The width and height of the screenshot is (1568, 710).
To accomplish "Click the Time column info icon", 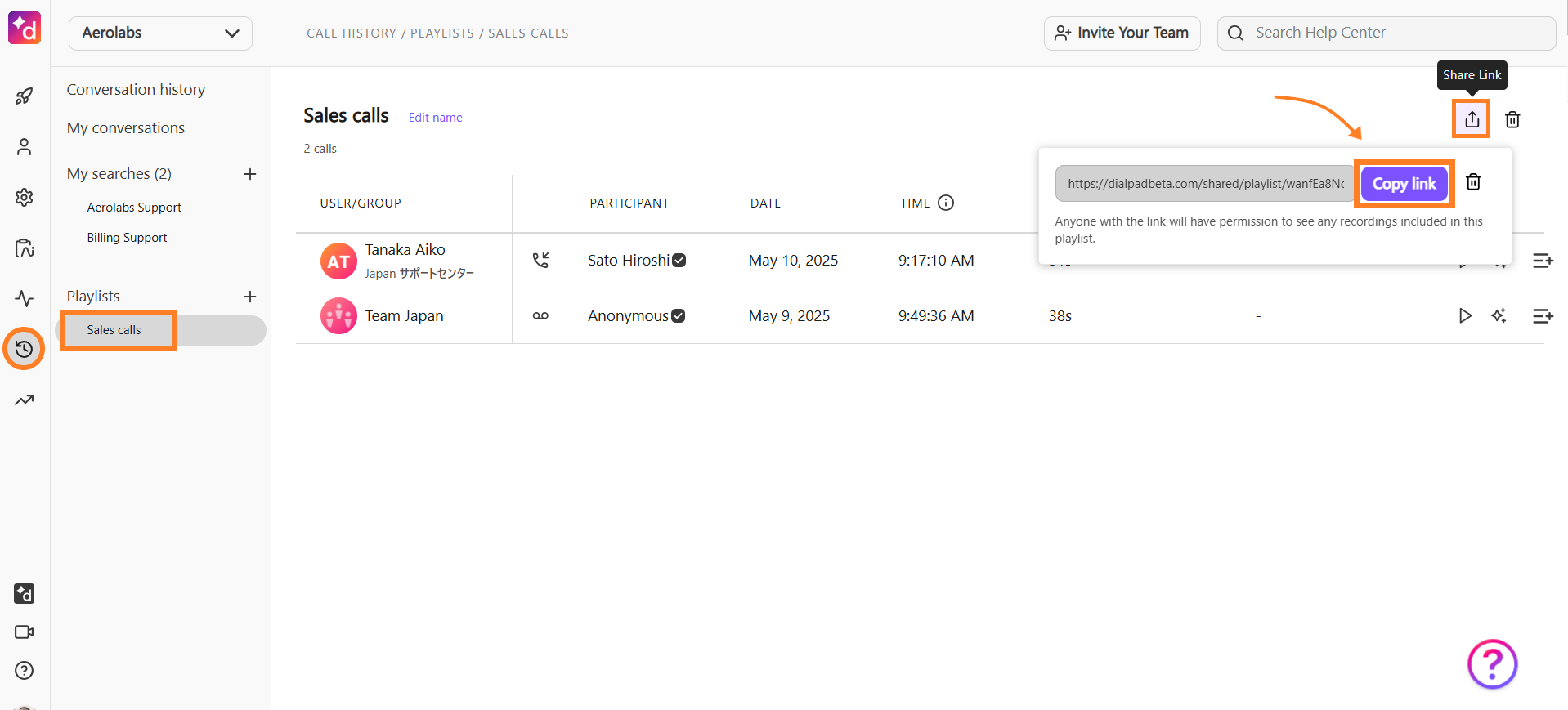I will (x=946, y=203).
